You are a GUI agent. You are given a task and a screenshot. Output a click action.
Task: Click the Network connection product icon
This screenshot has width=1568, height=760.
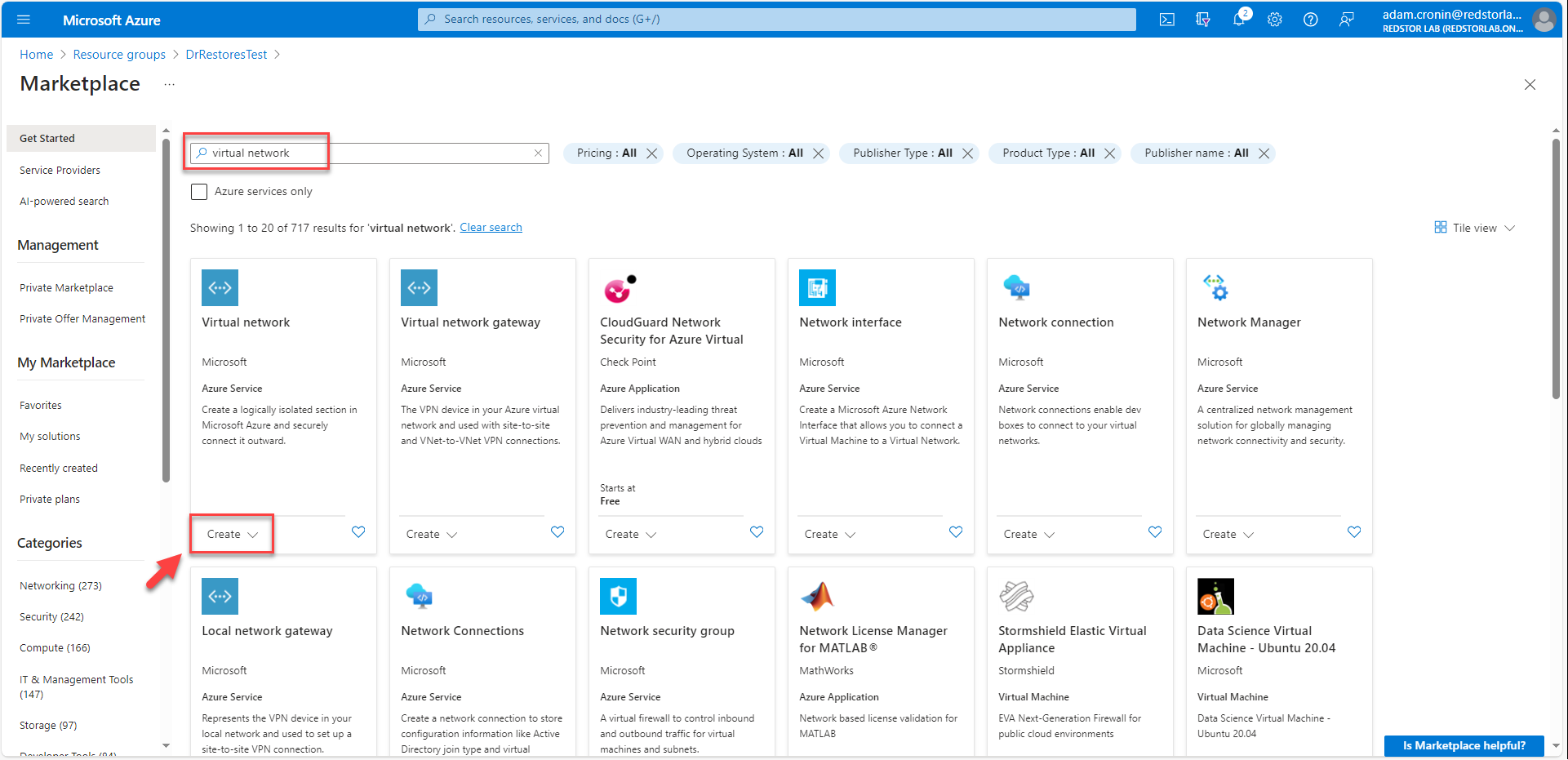(1017, 287)
